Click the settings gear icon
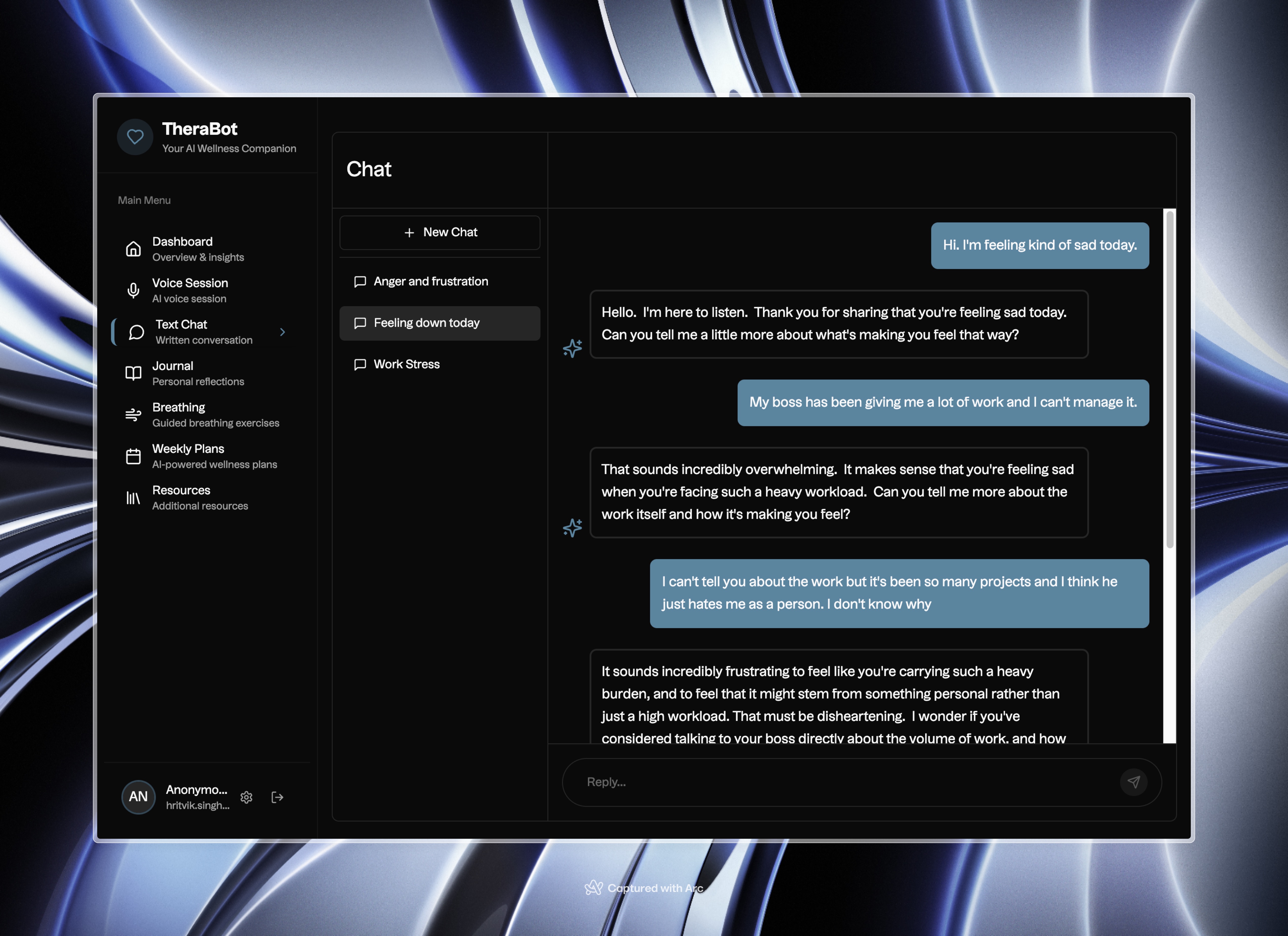This screenshot has height=936, width=1288. (x=247, y=797)
